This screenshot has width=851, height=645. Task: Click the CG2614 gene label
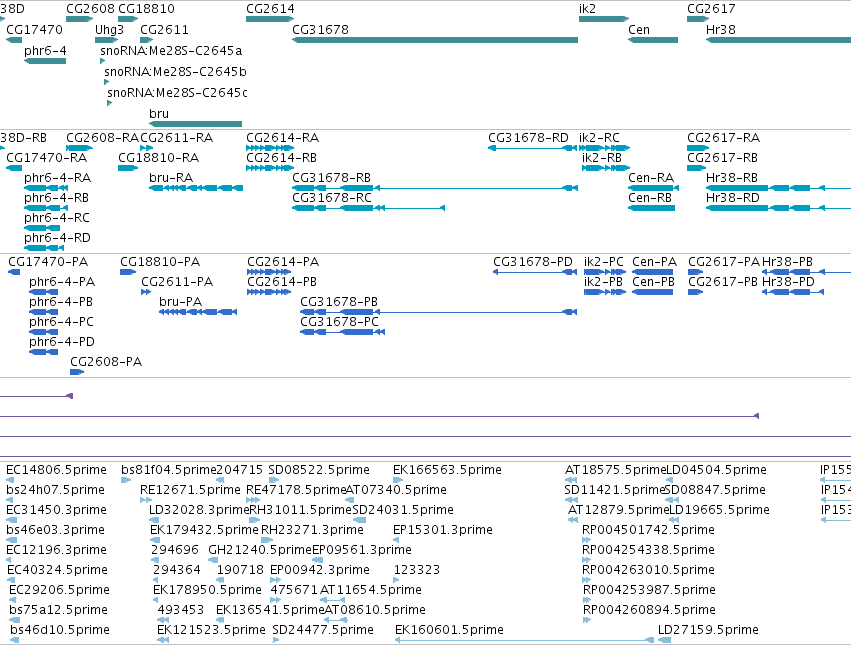tap(270, 9)
